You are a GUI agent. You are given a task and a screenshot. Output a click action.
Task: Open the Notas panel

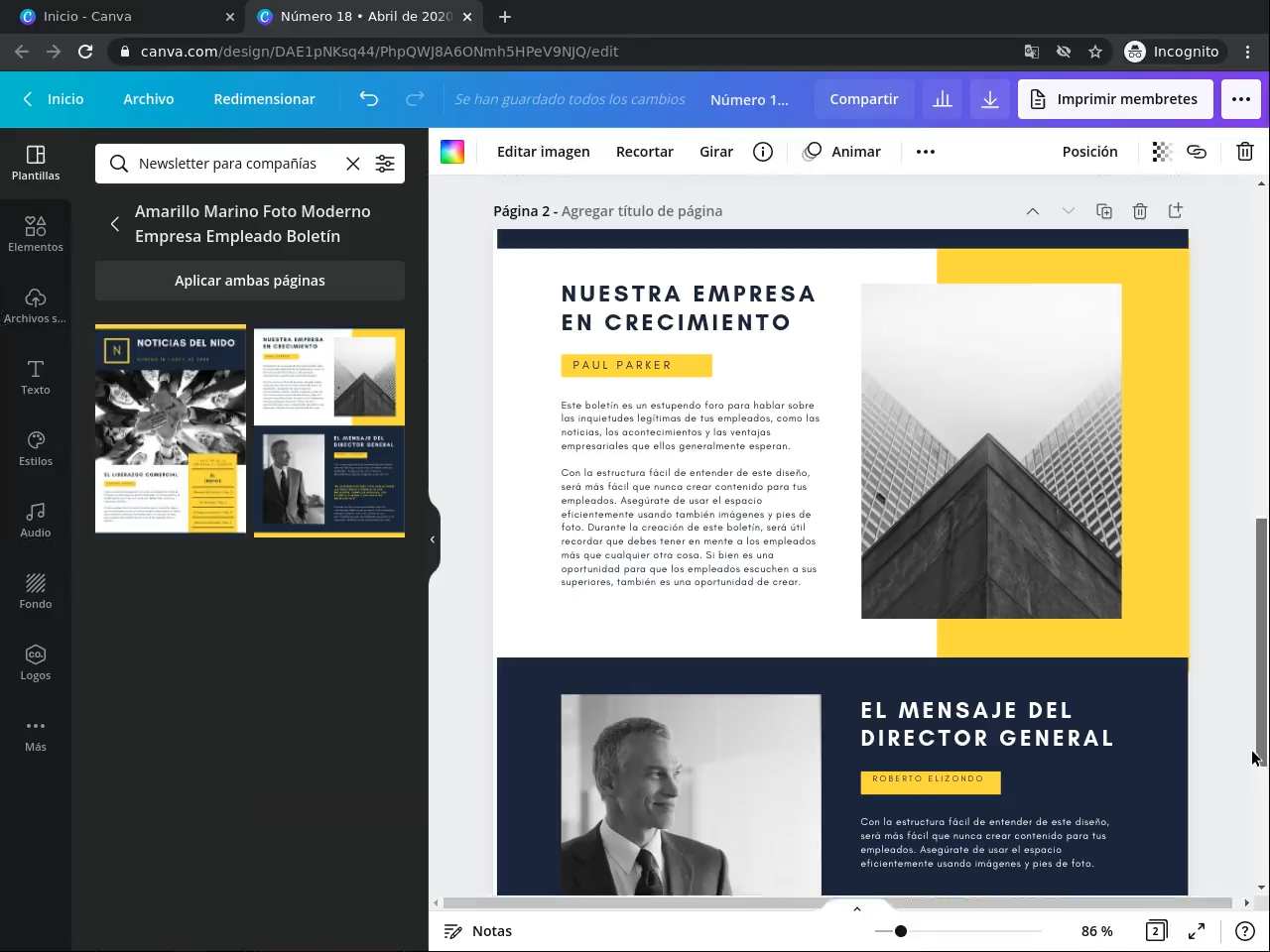(x=478, y=931)
